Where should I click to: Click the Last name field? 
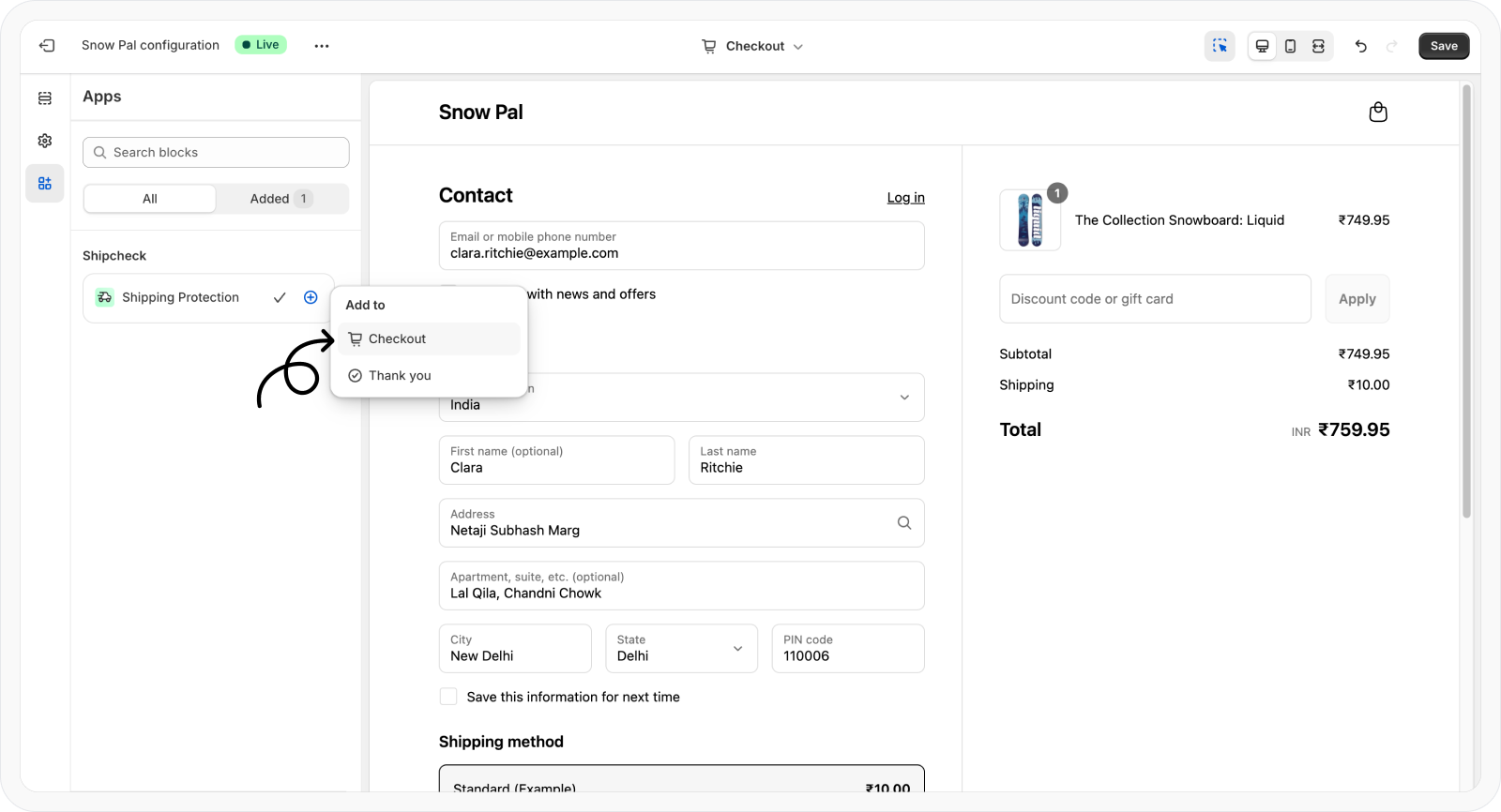(807, 460)
